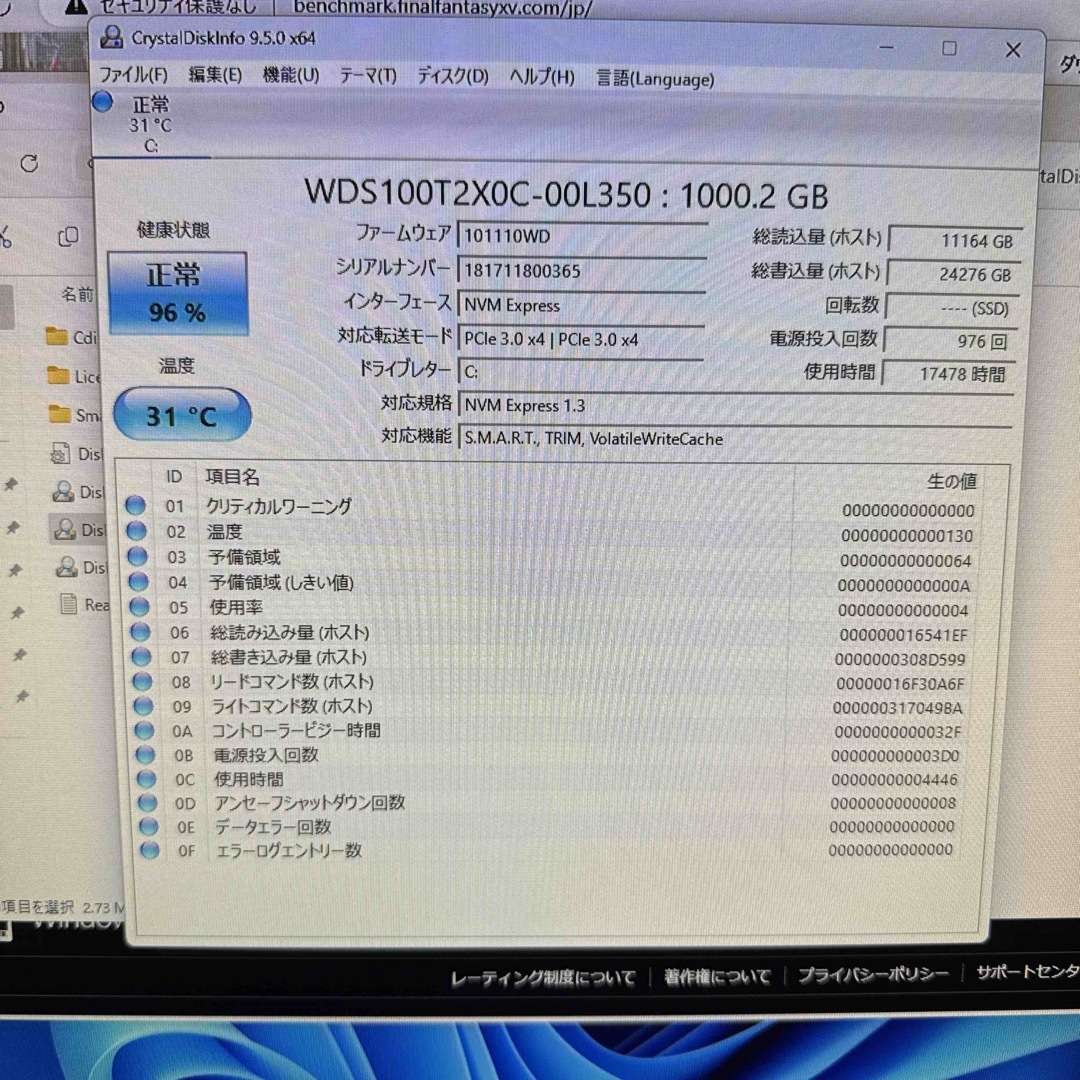
Task: Click the Rea text file icon in Explorer
Action: [69, 603]
